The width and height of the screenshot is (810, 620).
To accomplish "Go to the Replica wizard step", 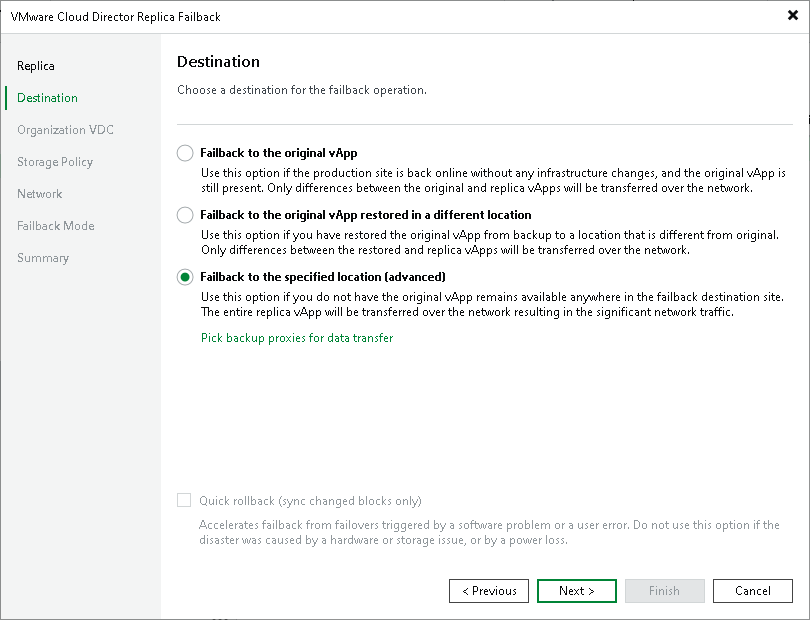I will click(x=36, y=66).
